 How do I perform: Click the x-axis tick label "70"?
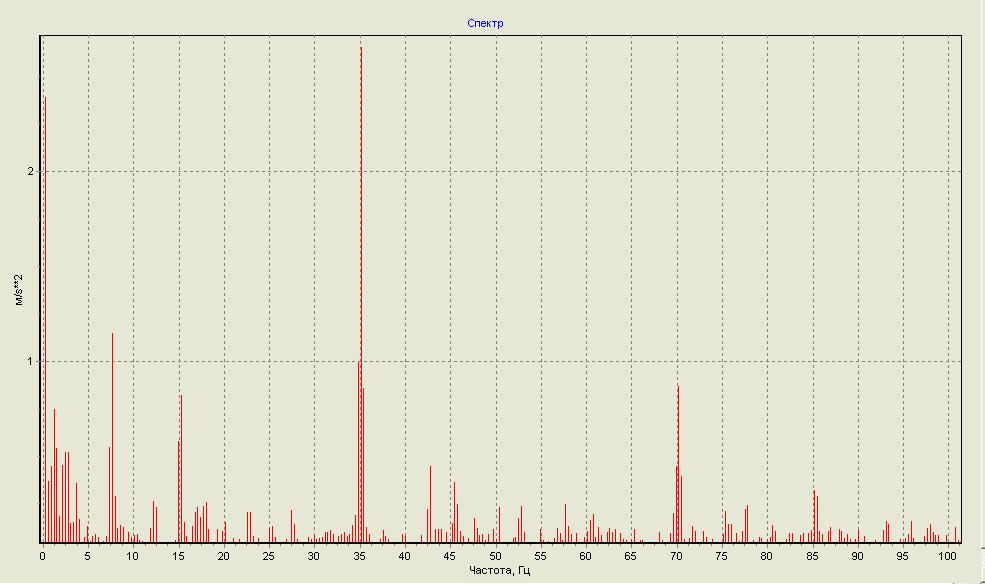(x=676, y=556)
